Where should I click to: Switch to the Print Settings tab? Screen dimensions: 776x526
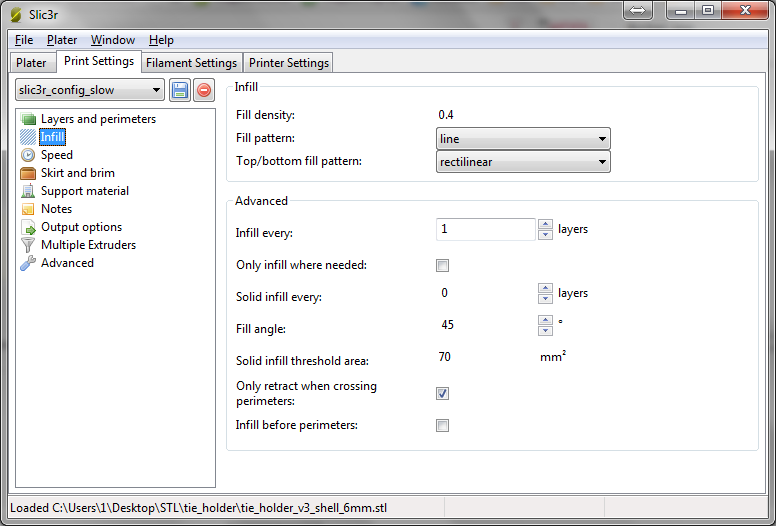coord(99,61)
